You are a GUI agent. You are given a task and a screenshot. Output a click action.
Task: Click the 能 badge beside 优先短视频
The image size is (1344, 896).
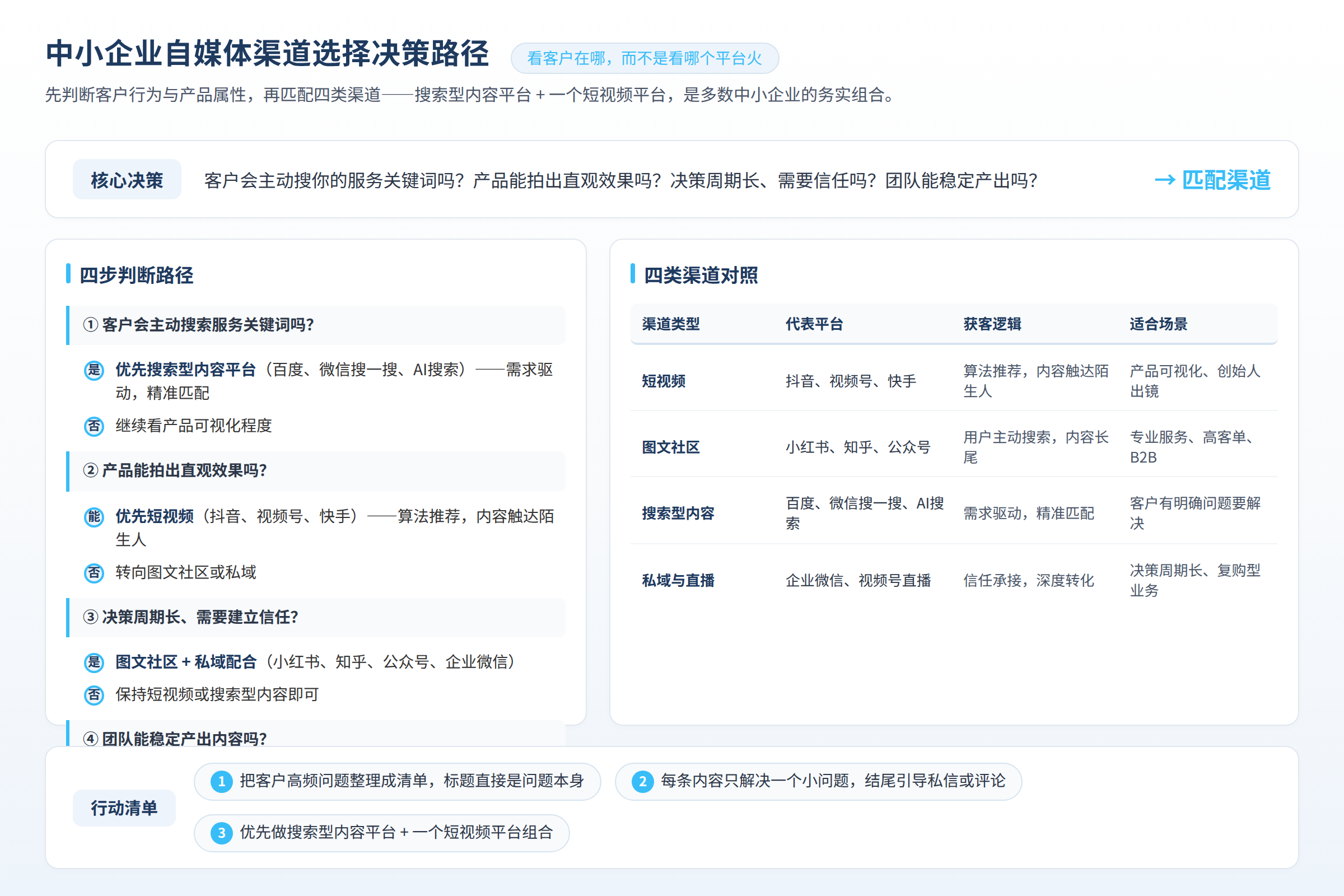tap(94, 516)
